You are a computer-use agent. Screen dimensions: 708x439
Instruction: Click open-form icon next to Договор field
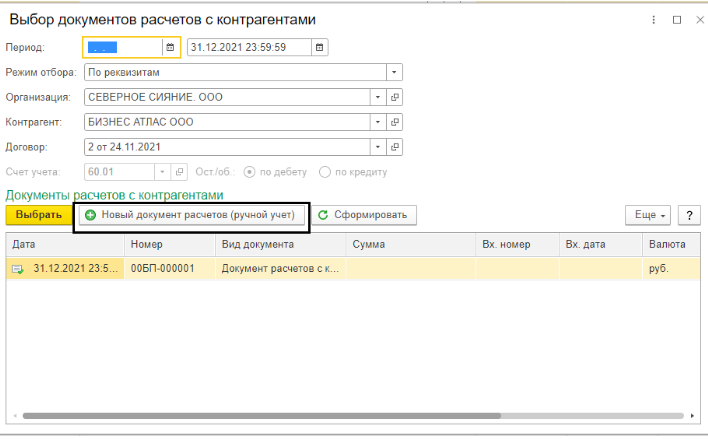(x=394, y=147)
